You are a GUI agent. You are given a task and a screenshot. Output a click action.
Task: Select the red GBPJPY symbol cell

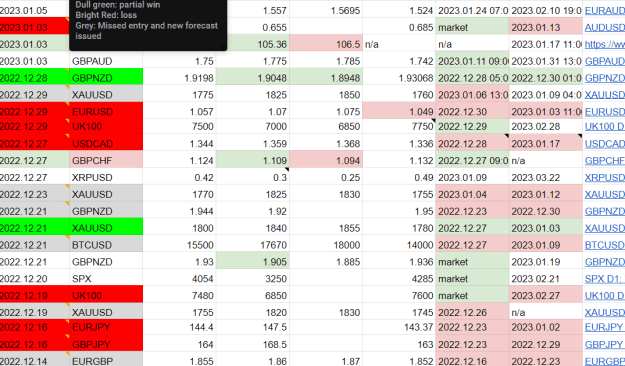(x=106, y=343)
